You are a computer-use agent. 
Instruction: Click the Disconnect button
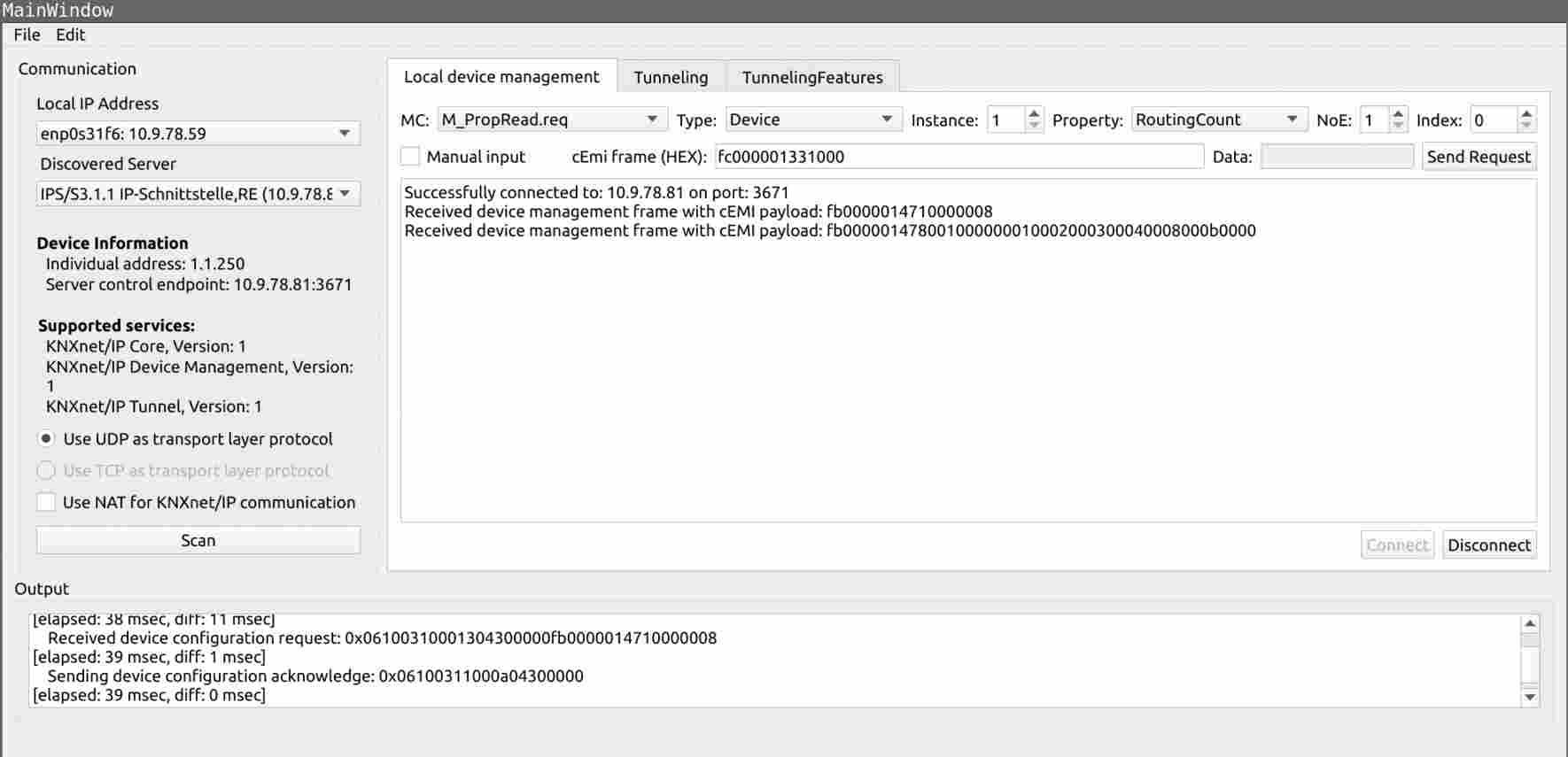pyautogui.click(x=1489, y=545)
